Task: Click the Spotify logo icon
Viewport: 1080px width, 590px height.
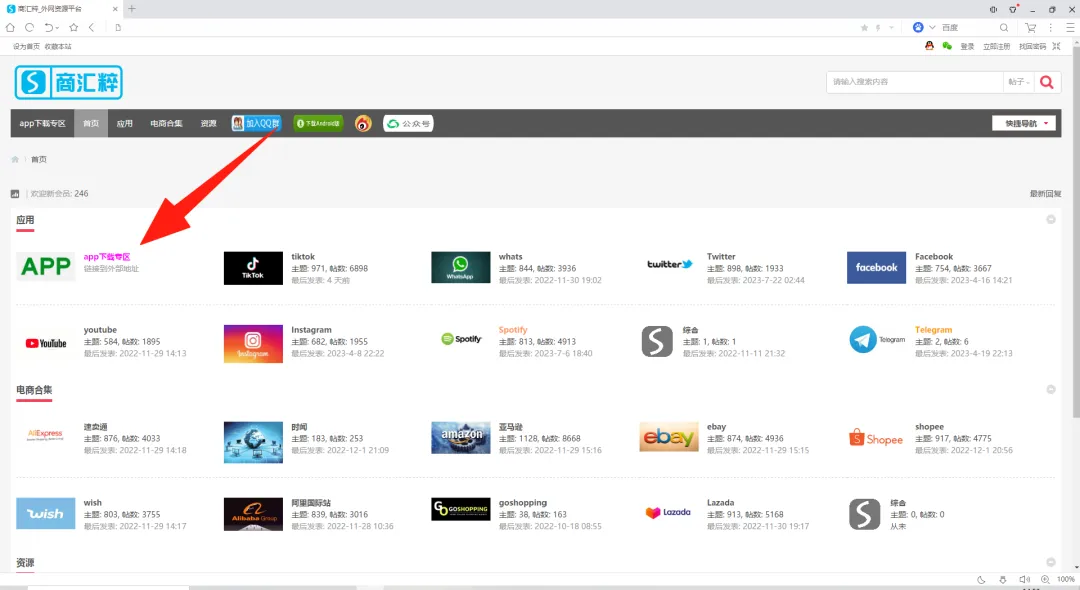Action: [x=461, y=339]
